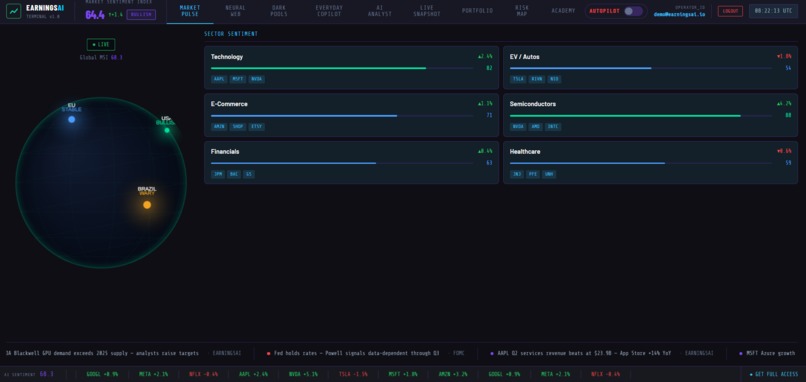Viewport: 806px width, 382px height.
Task: Click the UNH tag in Healthcare card
Action: tap(549, 174)
